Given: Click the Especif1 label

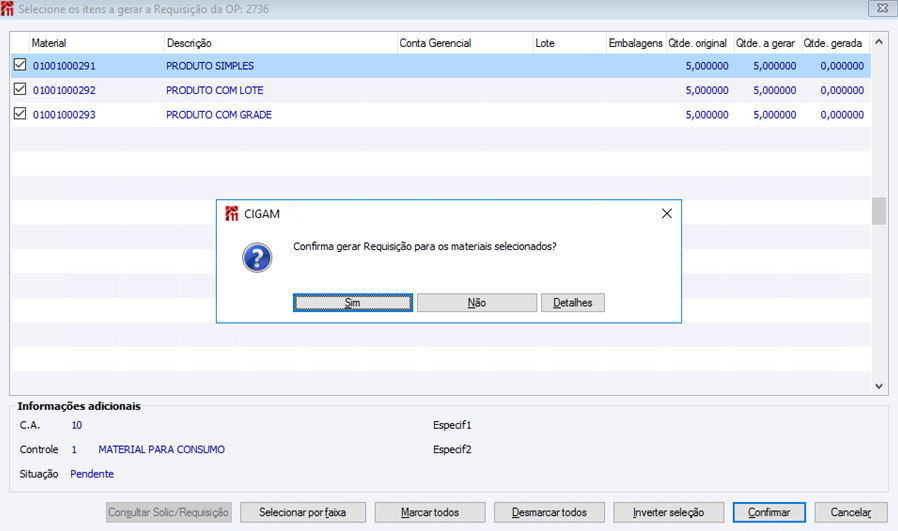Looking at the screenshot, I should (452, 425).
